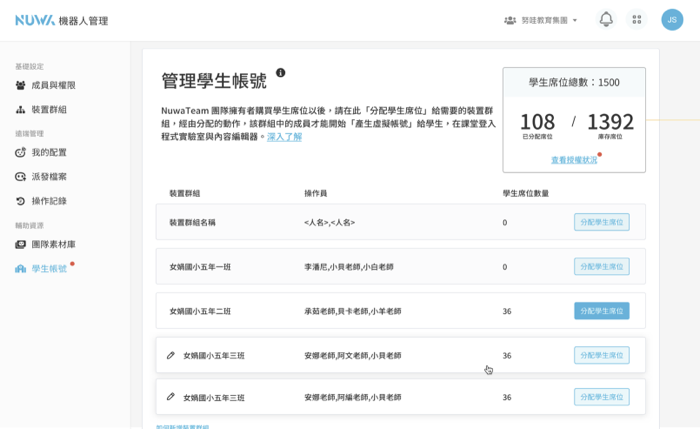Click the JS user avatar

coord(673,20)
